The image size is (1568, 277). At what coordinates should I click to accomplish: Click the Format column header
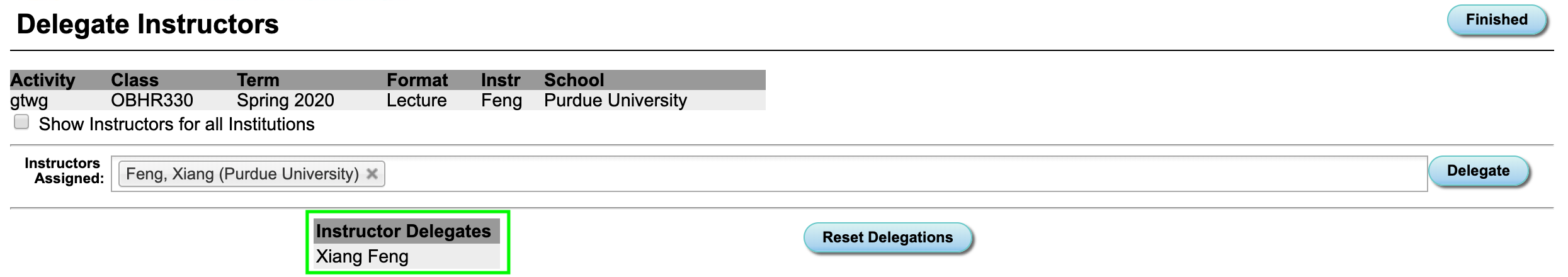tap(417, 80)
